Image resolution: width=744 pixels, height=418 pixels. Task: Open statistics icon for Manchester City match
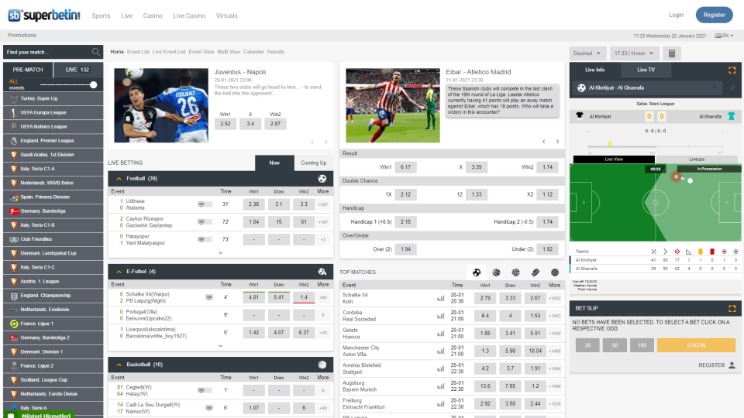click(x=440, y=351)
